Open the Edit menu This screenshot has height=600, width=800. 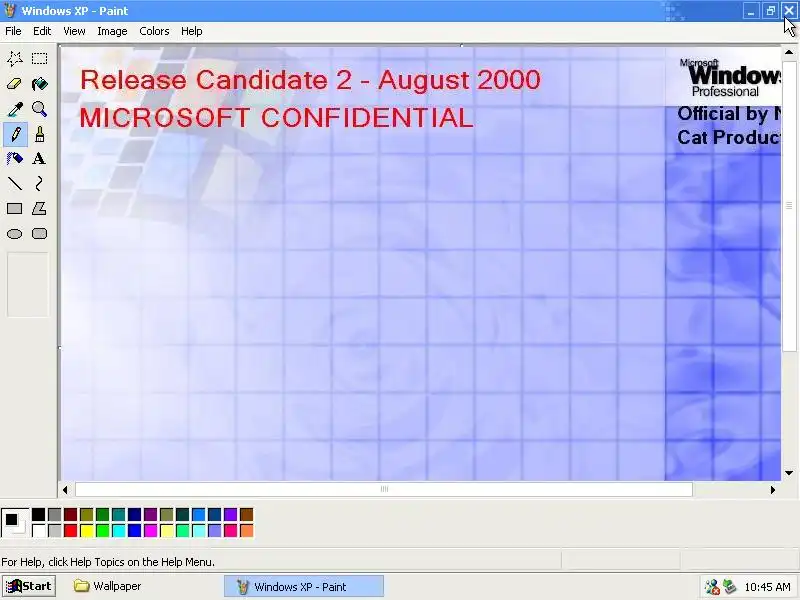point(42,31)
